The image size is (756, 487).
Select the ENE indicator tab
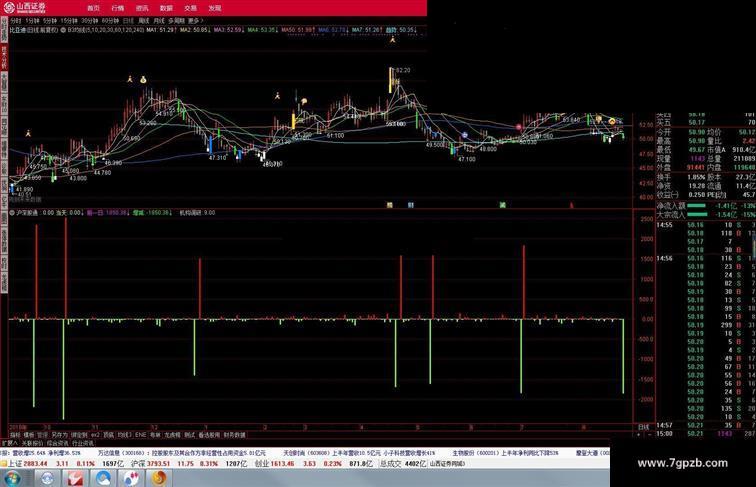coord(140,435)
